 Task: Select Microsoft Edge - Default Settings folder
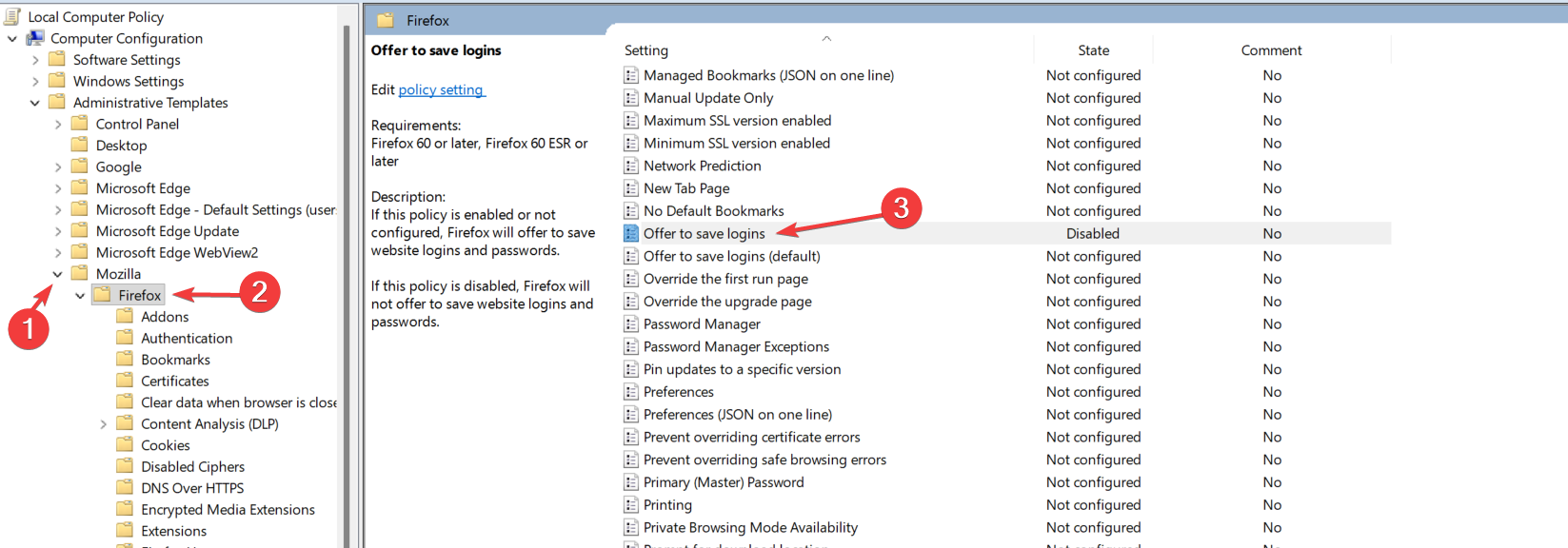point(216,209)
